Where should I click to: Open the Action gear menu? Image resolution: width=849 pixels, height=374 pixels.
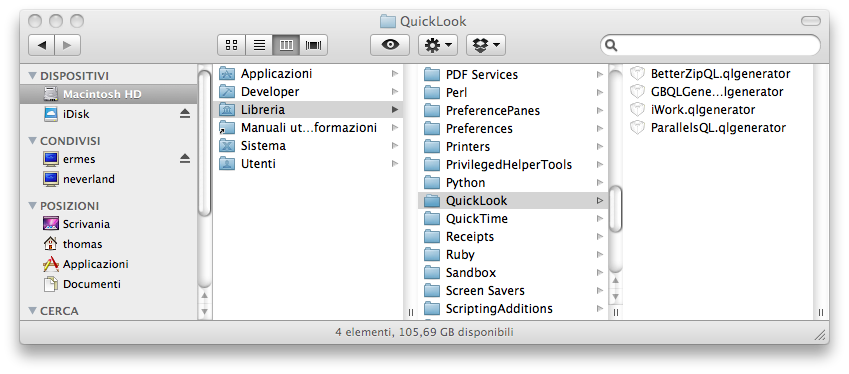[438, 45]
